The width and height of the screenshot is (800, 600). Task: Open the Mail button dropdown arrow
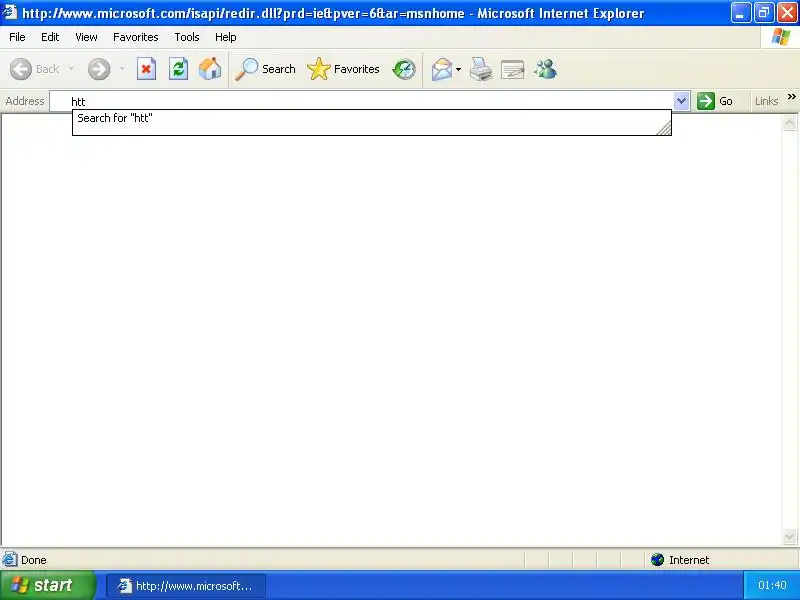pos(458,69)
